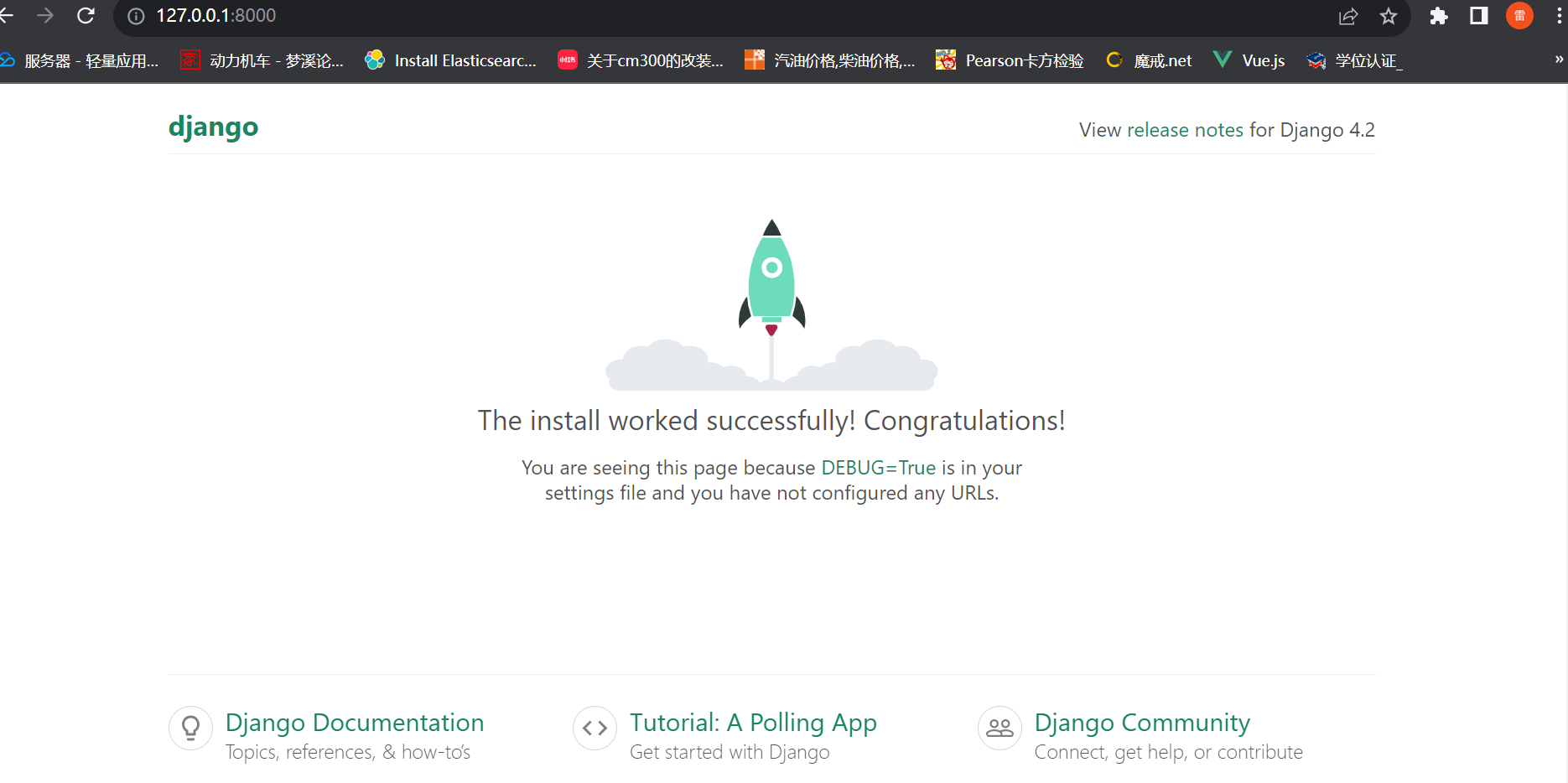Open the Install Elasticsearch bookmark

(451, 60)
